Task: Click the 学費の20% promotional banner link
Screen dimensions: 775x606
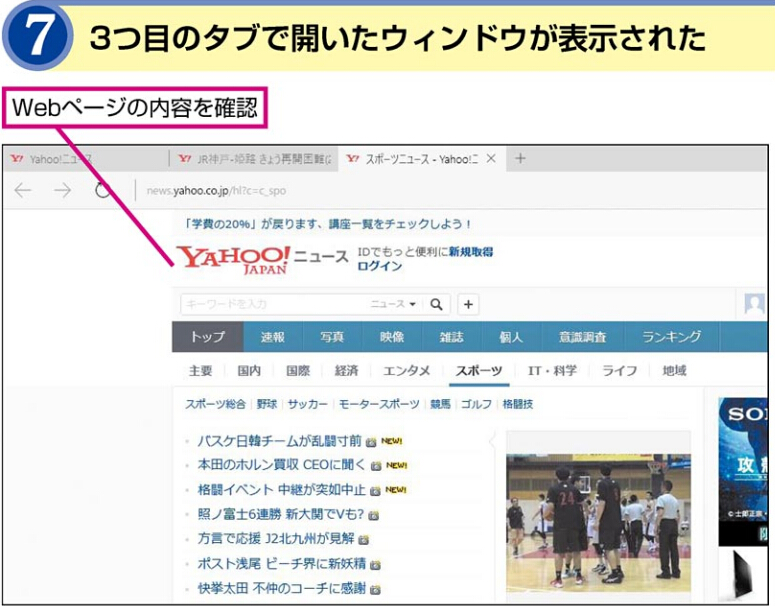Action: pyautogui.click(x=327, y=224)
